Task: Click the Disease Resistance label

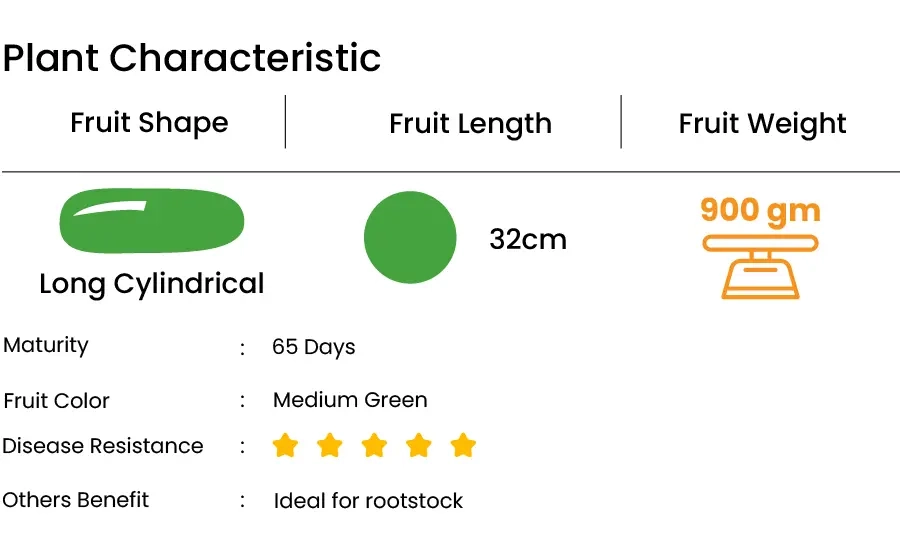Action: pos(103,446)
